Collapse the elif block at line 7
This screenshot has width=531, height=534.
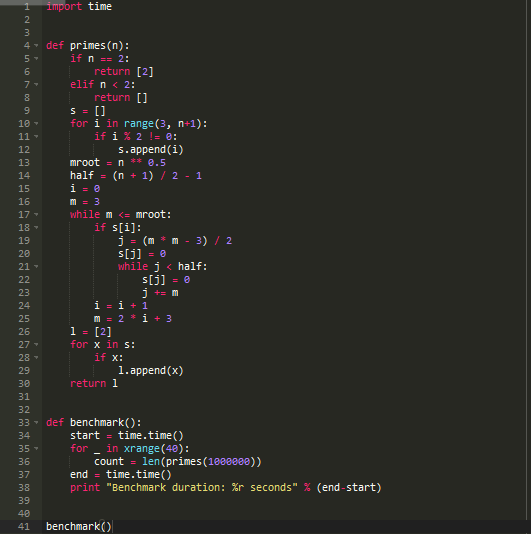pos(36,84)
